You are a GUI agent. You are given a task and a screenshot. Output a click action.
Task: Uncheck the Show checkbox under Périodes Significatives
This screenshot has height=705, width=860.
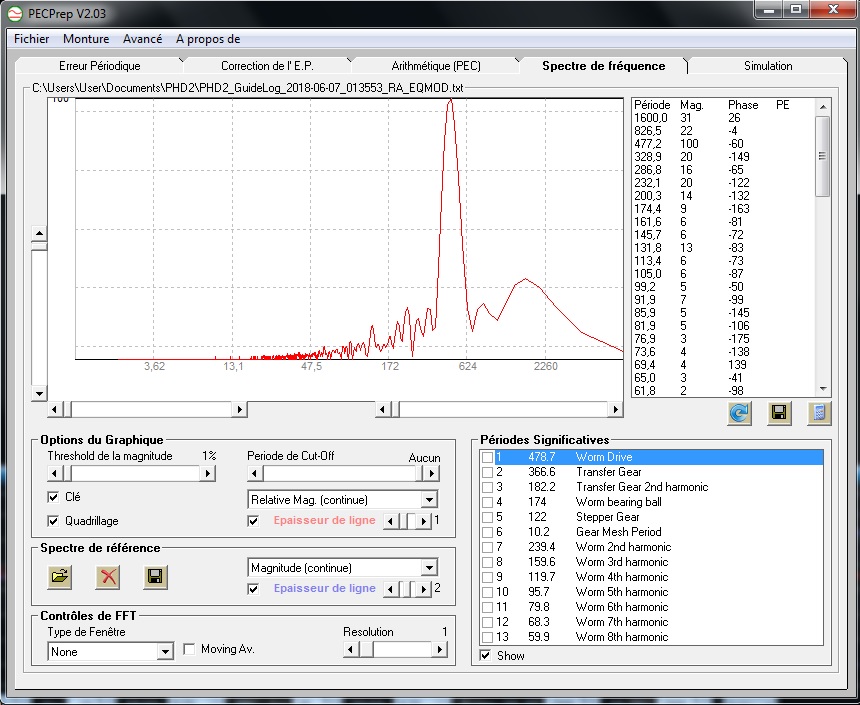485,656
